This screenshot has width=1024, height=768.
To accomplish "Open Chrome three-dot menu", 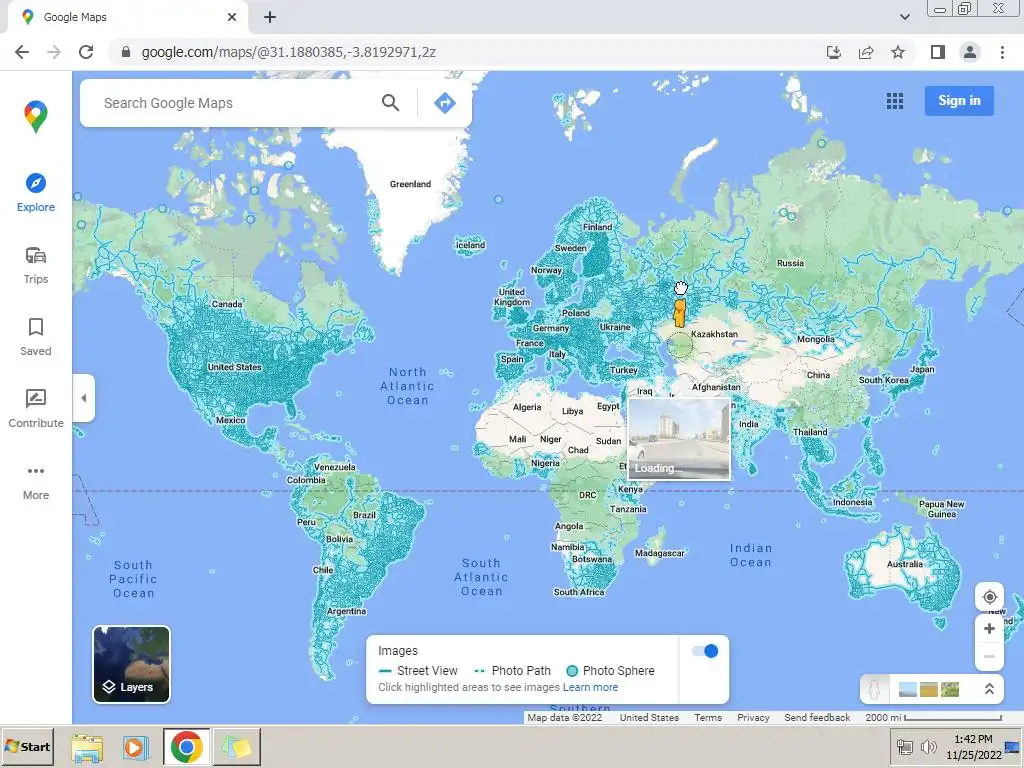I will (x=1002, y=52).
